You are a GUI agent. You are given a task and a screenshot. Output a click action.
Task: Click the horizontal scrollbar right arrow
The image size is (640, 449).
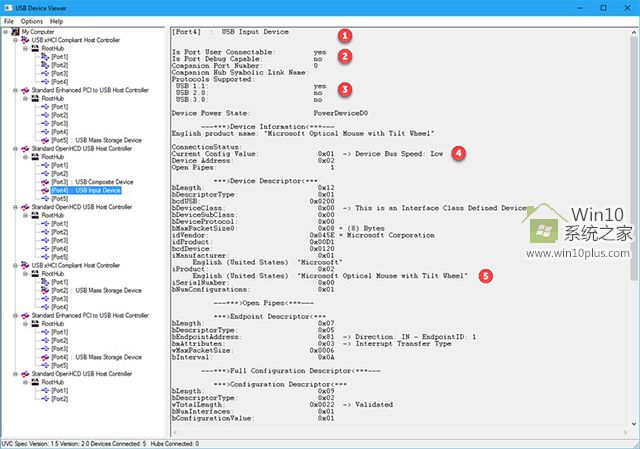pos(626,432)
